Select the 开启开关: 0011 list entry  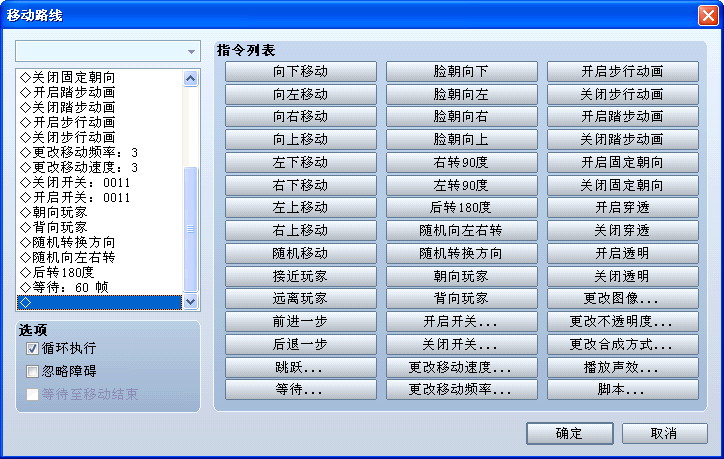[99, 197]
